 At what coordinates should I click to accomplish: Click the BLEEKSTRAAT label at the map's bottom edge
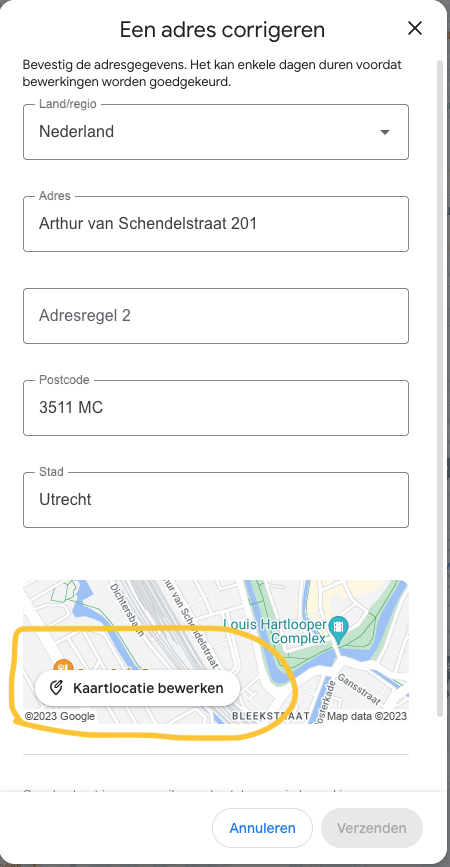[x=270, y=716]
